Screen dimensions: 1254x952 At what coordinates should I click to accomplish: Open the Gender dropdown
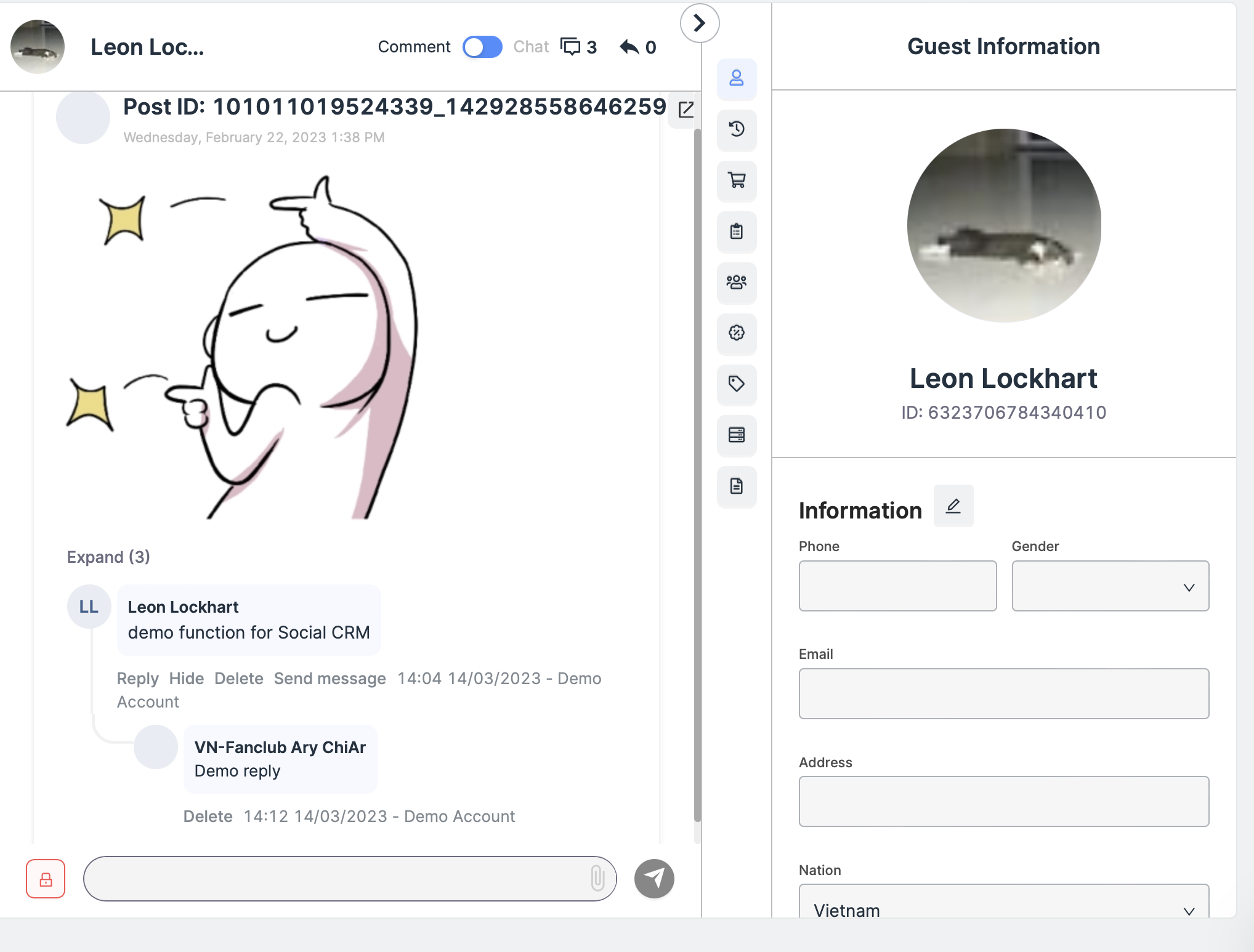[1110, 586]
